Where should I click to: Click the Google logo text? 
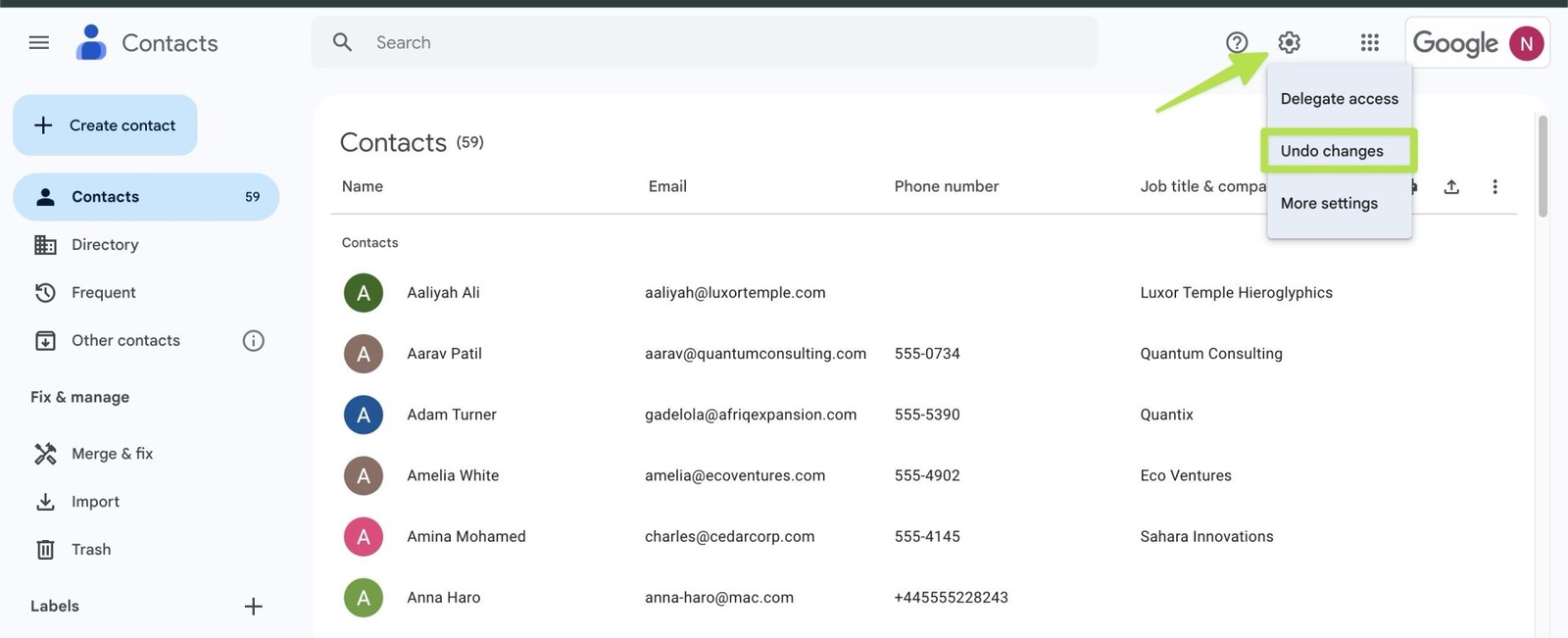(x=1455, y=43)
